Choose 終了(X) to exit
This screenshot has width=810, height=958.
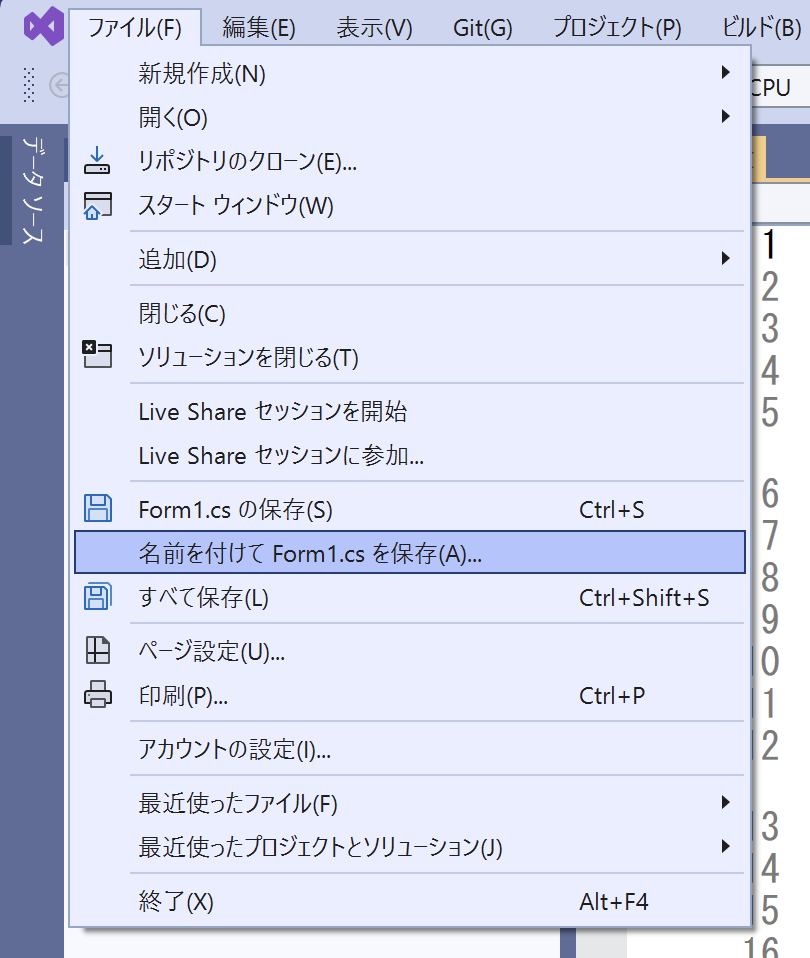[410, 901]
